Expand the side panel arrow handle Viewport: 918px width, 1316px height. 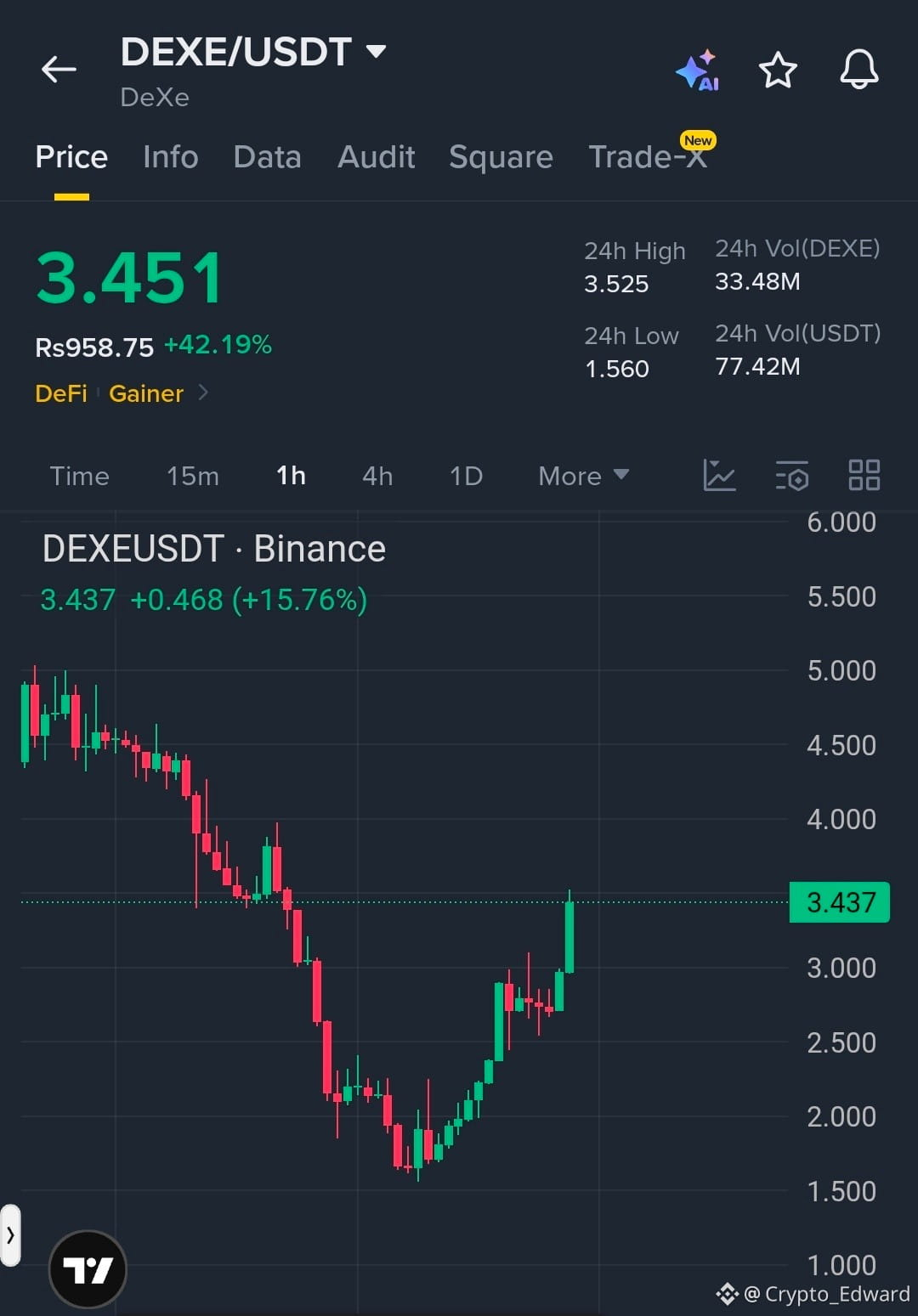pos(10,1235)
